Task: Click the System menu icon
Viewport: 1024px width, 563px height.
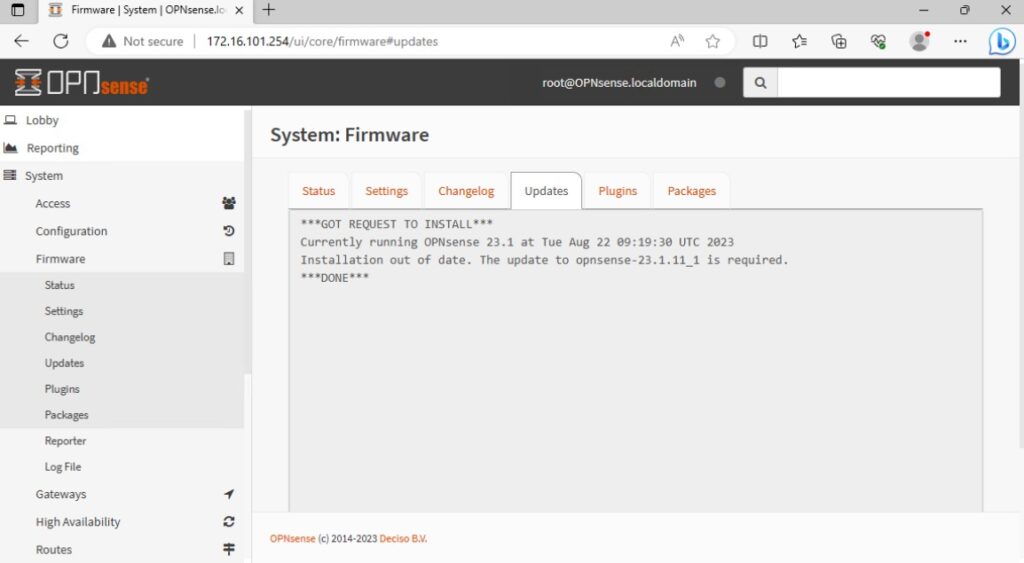Action: pyautogui.click(x=10, y=175)
